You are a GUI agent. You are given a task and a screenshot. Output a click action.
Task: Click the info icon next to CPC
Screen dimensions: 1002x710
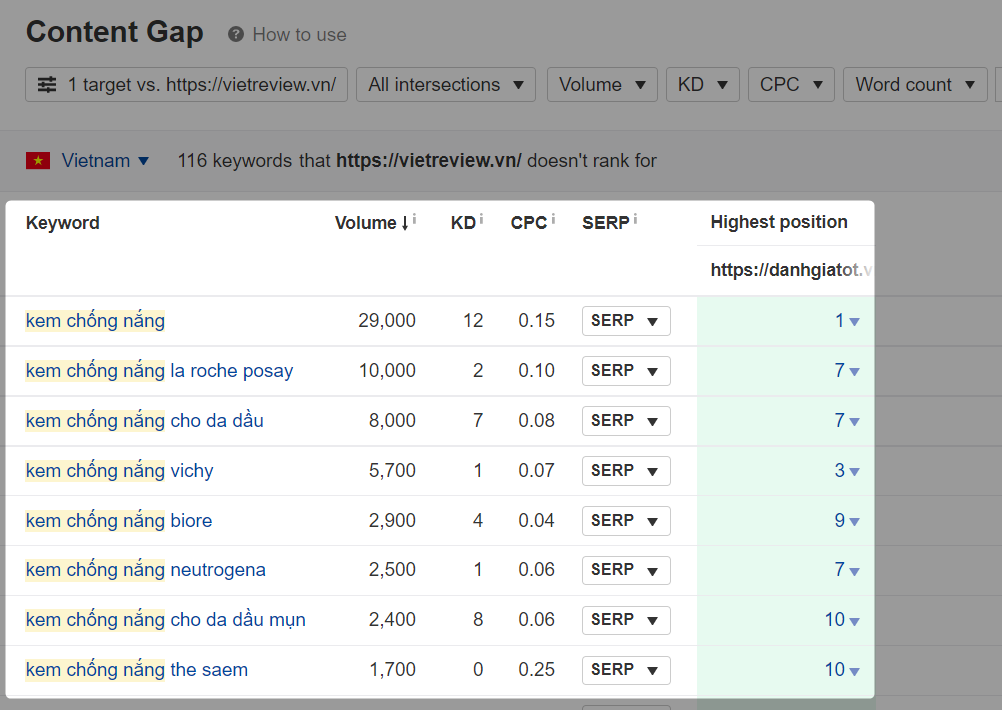553,219
